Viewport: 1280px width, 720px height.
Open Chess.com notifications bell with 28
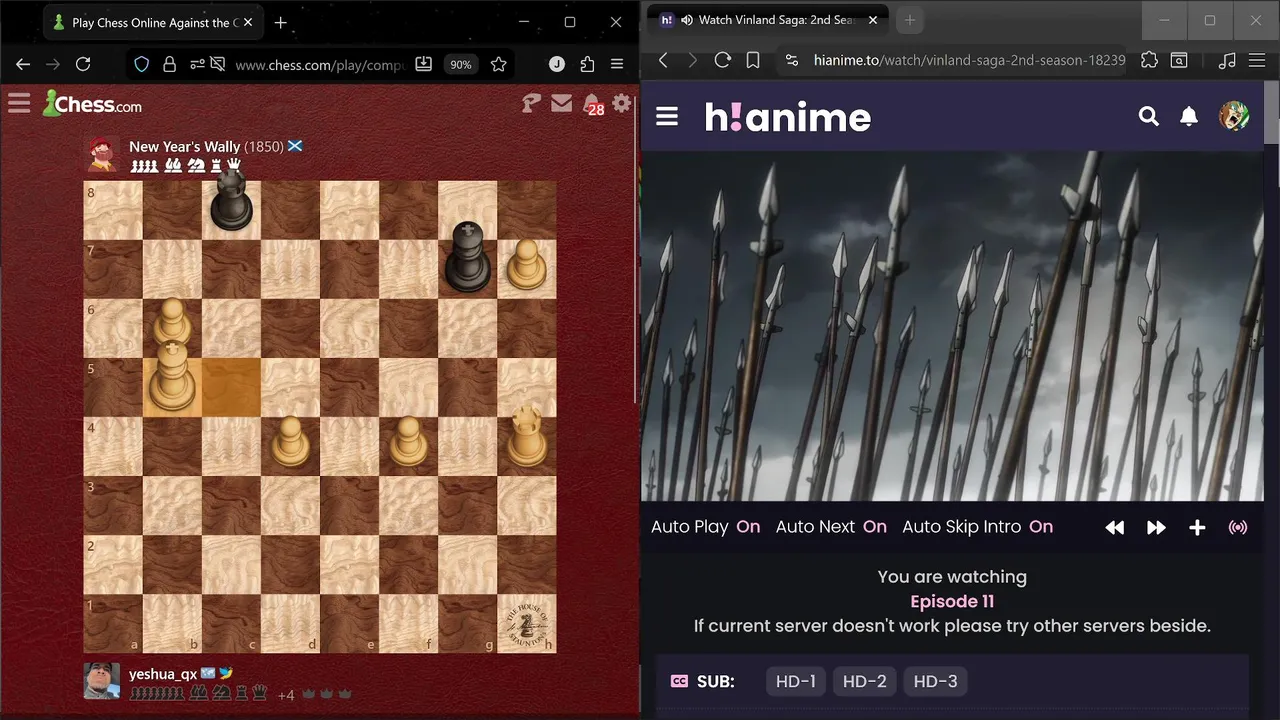tap(593, 104)
